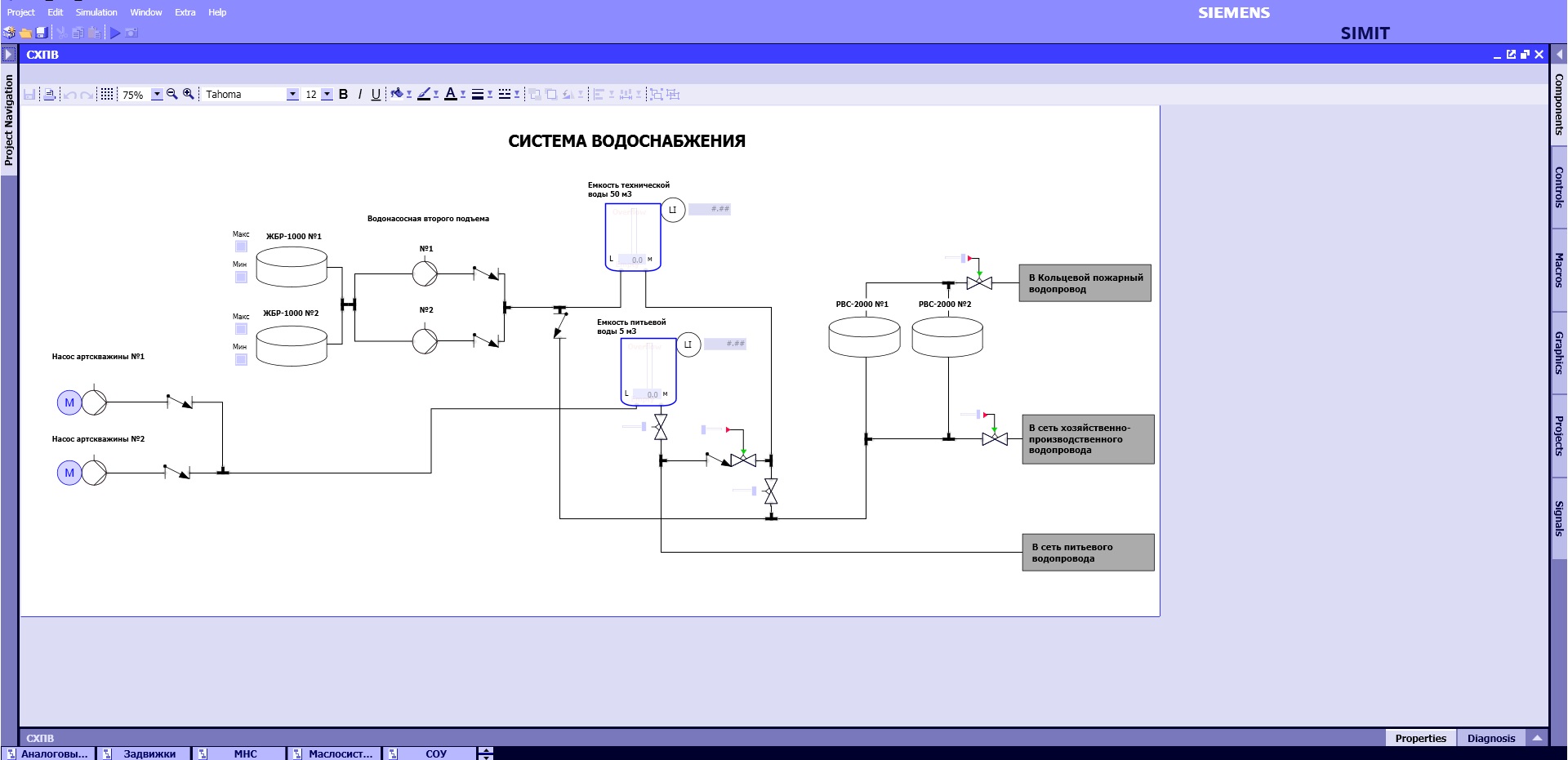Toggle the grid display icon
Viewport: 1568px width, 760px height.
(x=107, y=95)
